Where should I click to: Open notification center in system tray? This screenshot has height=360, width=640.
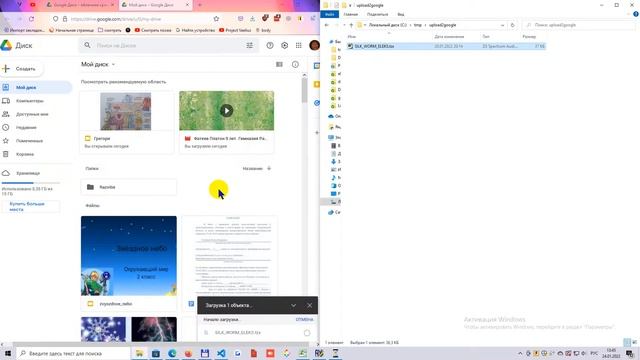coord(630,353)
